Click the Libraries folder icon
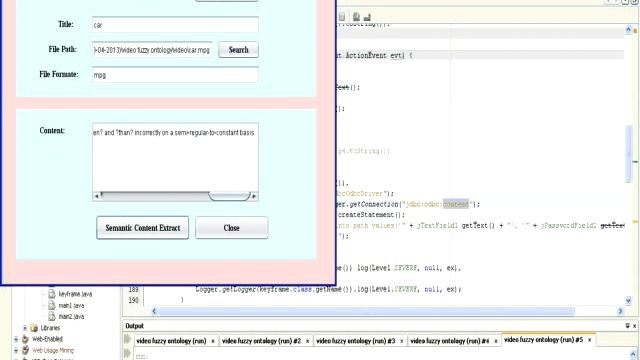640x360 pixels. point(34,328)
